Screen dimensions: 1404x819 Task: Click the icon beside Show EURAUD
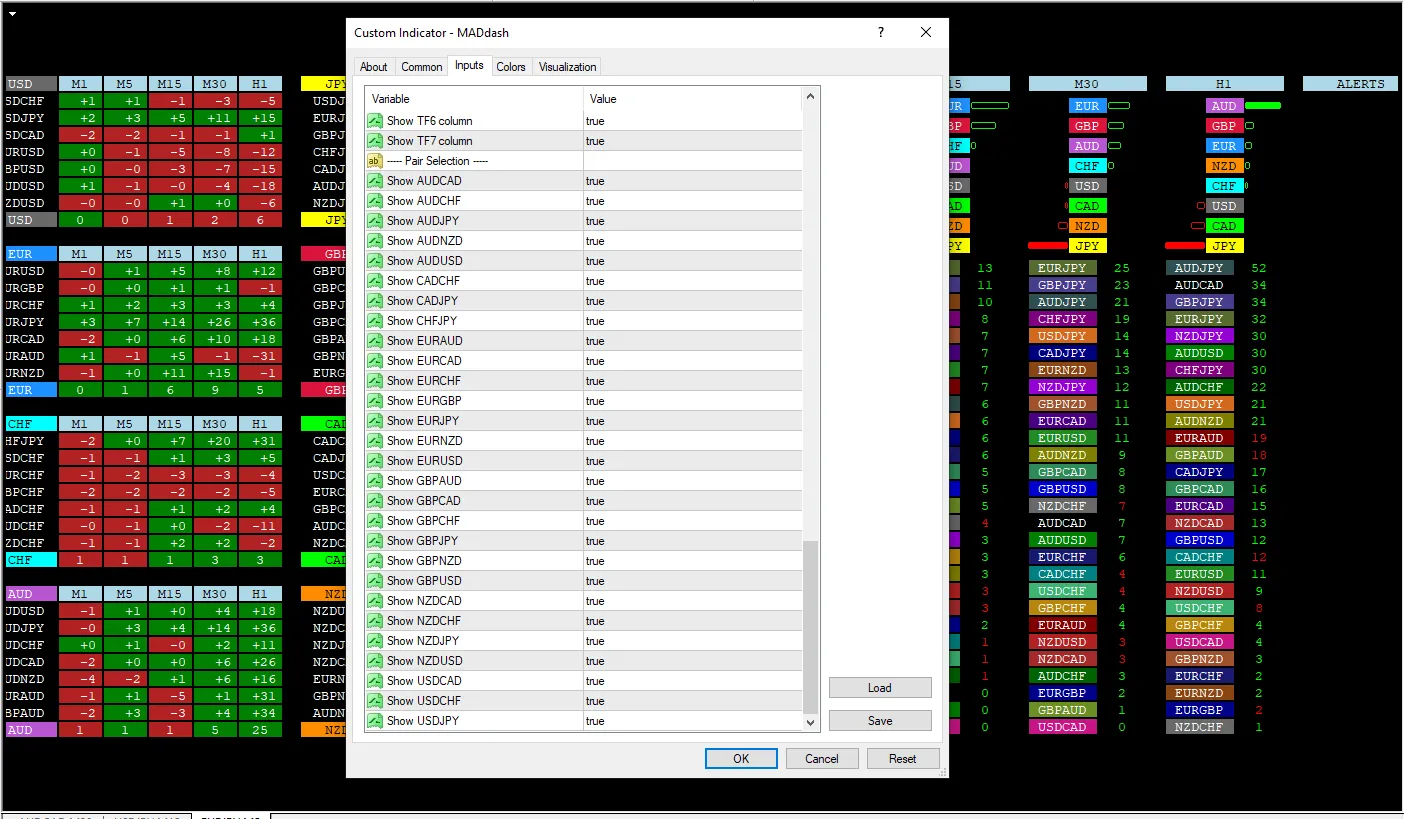click(375, 341)
